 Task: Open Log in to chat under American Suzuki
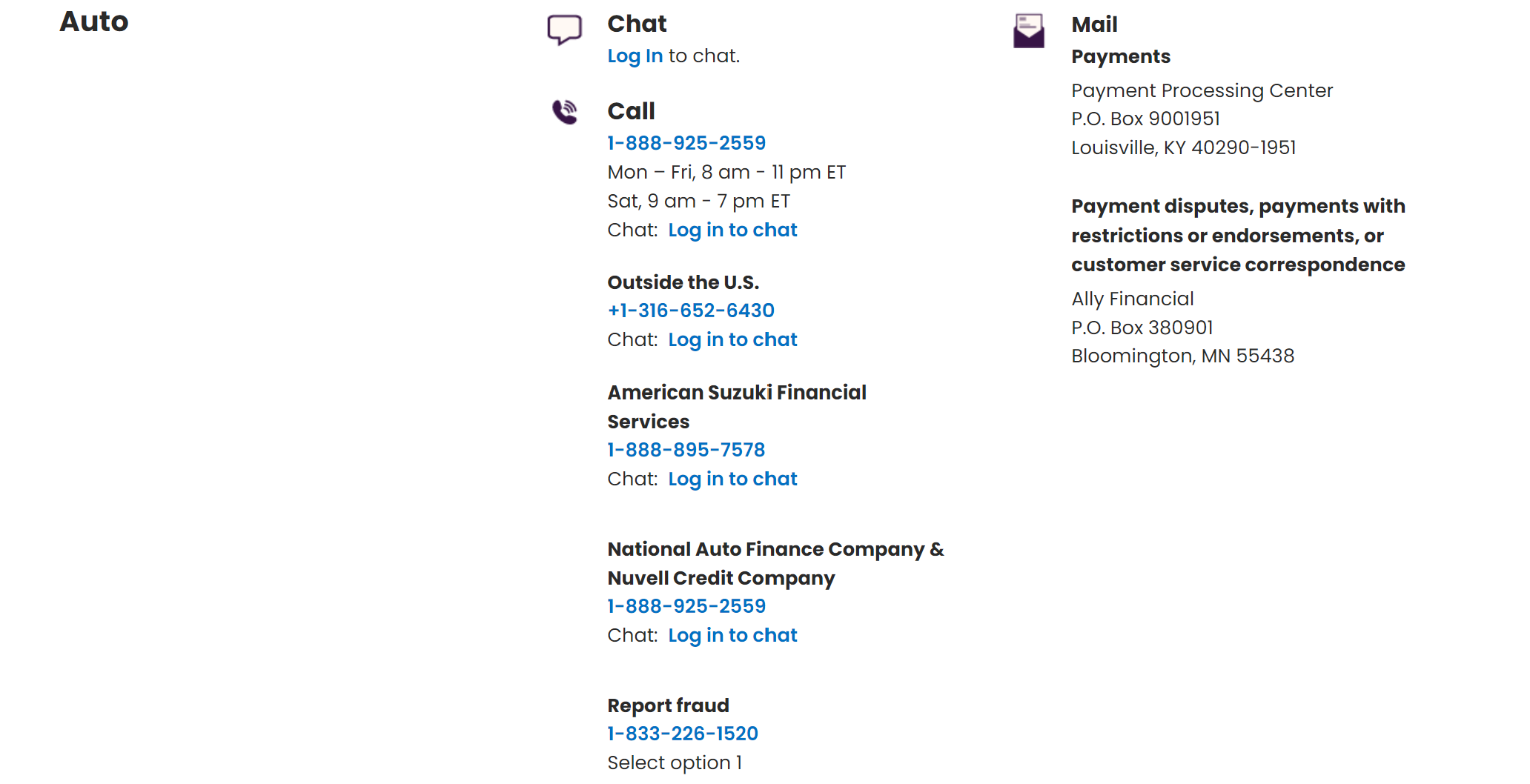[732, 479]
